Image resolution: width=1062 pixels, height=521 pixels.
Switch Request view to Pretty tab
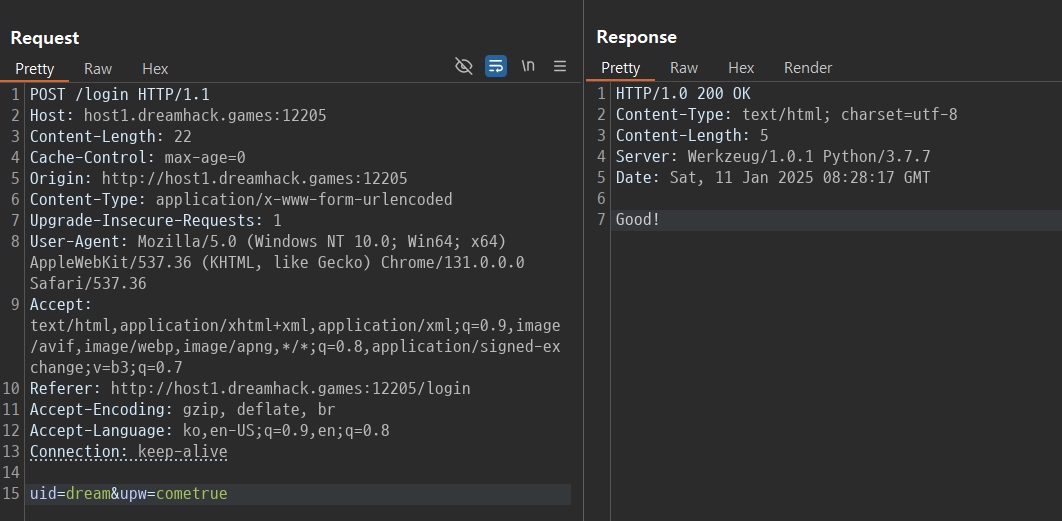coord(35,68)
